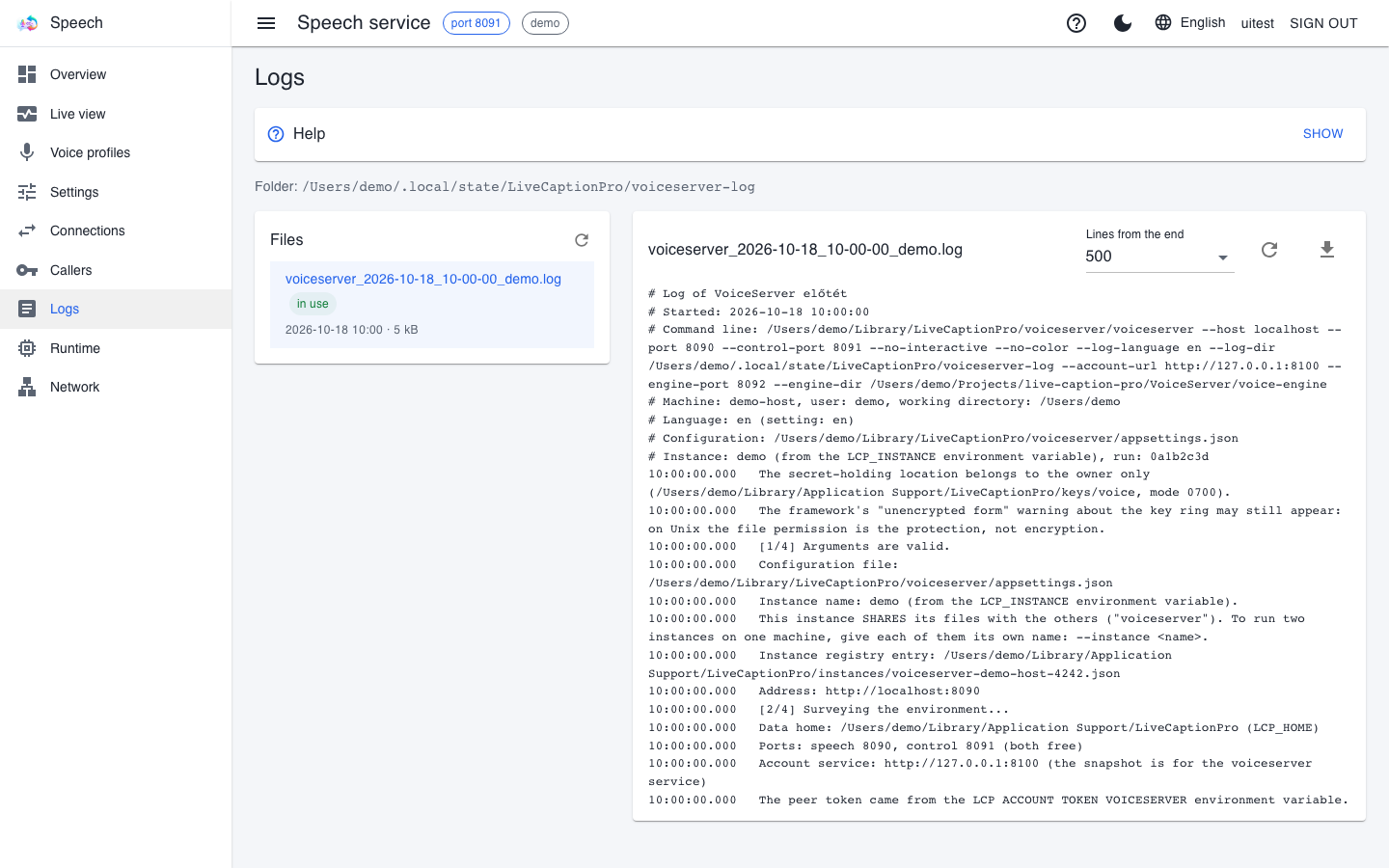The image size is (1389, 868).
Task: Click the Live view monitor icon
Action: [27, 114]
